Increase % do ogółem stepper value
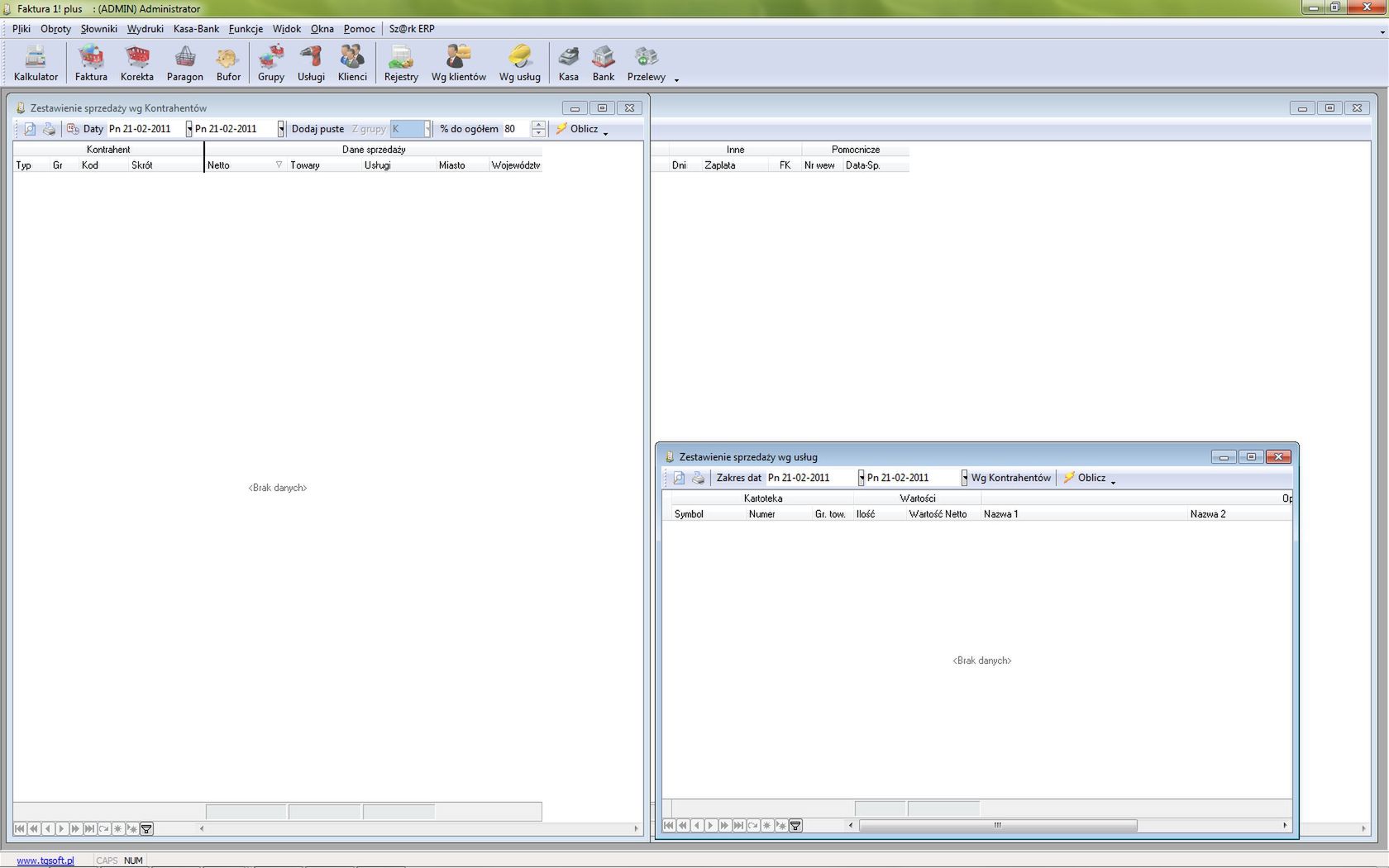This screenshot has height=868, width=1389. coord(538,125)
